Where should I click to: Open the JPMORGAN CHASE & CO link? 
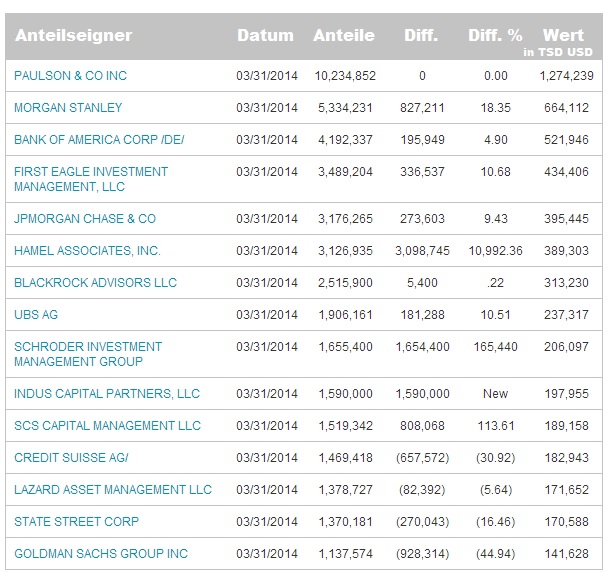point(85,219)
